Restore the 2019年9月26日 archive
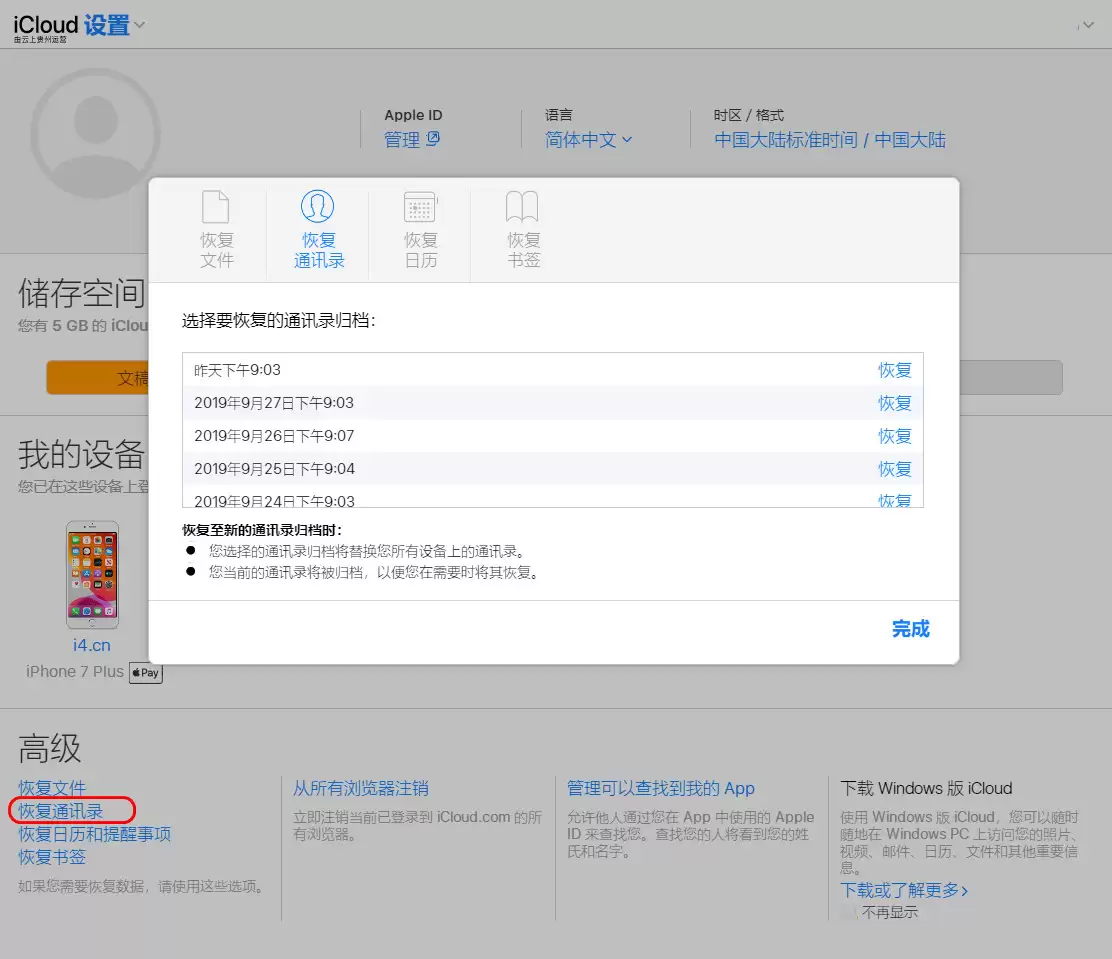Image resolution: width=1112 pixels, height=959 pixels. click(894, 436)
